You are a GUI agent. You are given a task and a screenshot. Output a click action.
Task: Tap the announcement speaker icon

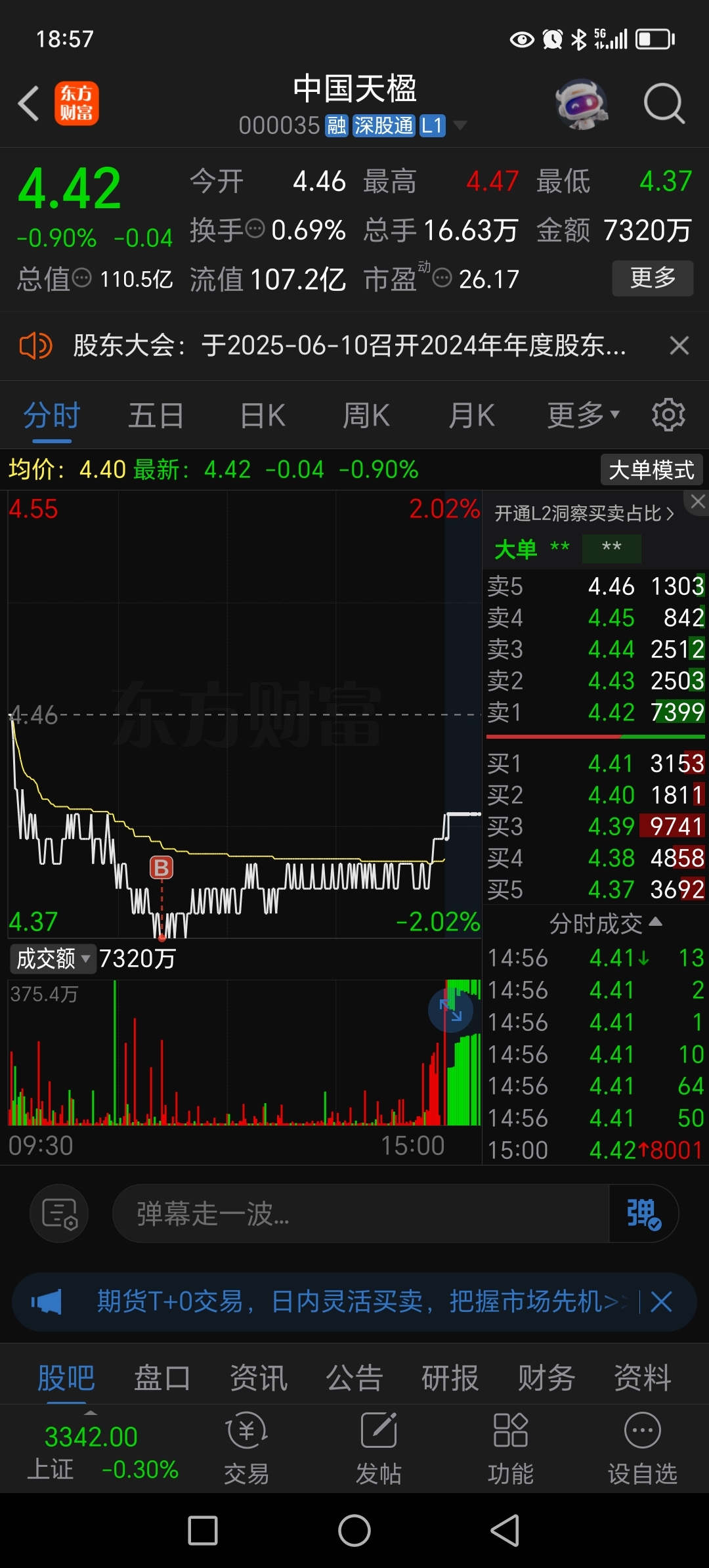[x=35, y=345]
